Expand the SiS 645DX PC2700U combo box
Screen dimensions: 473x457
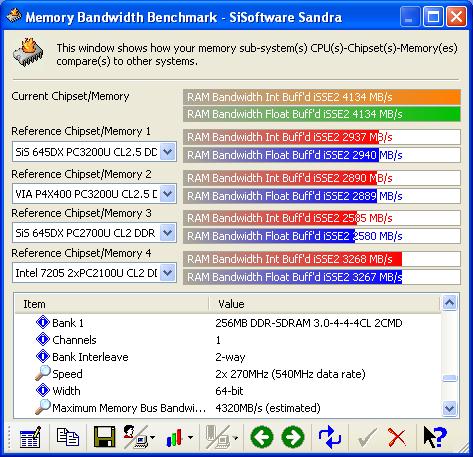pos(168,233)
